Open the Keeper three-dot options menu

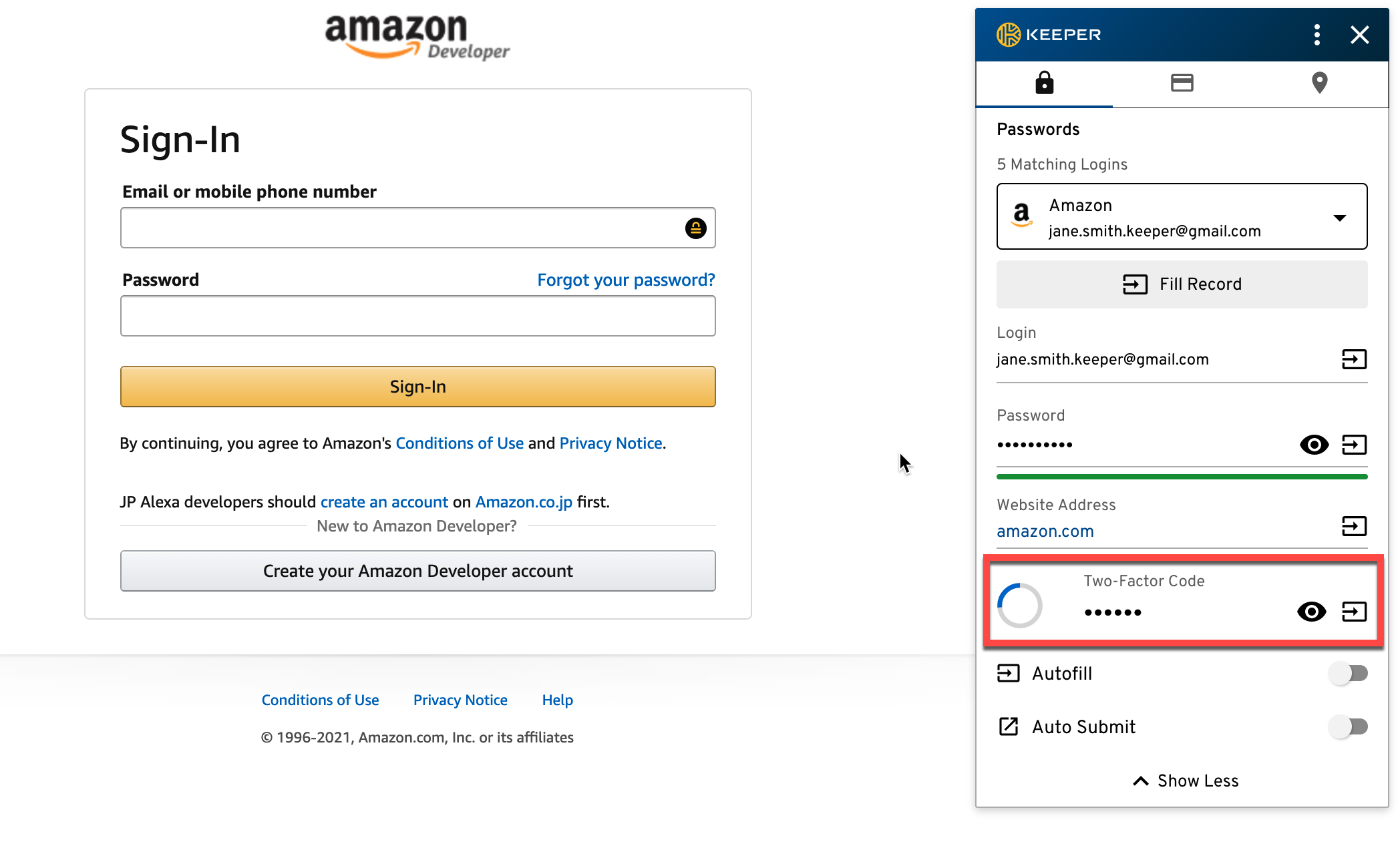tap(1317, 35)
